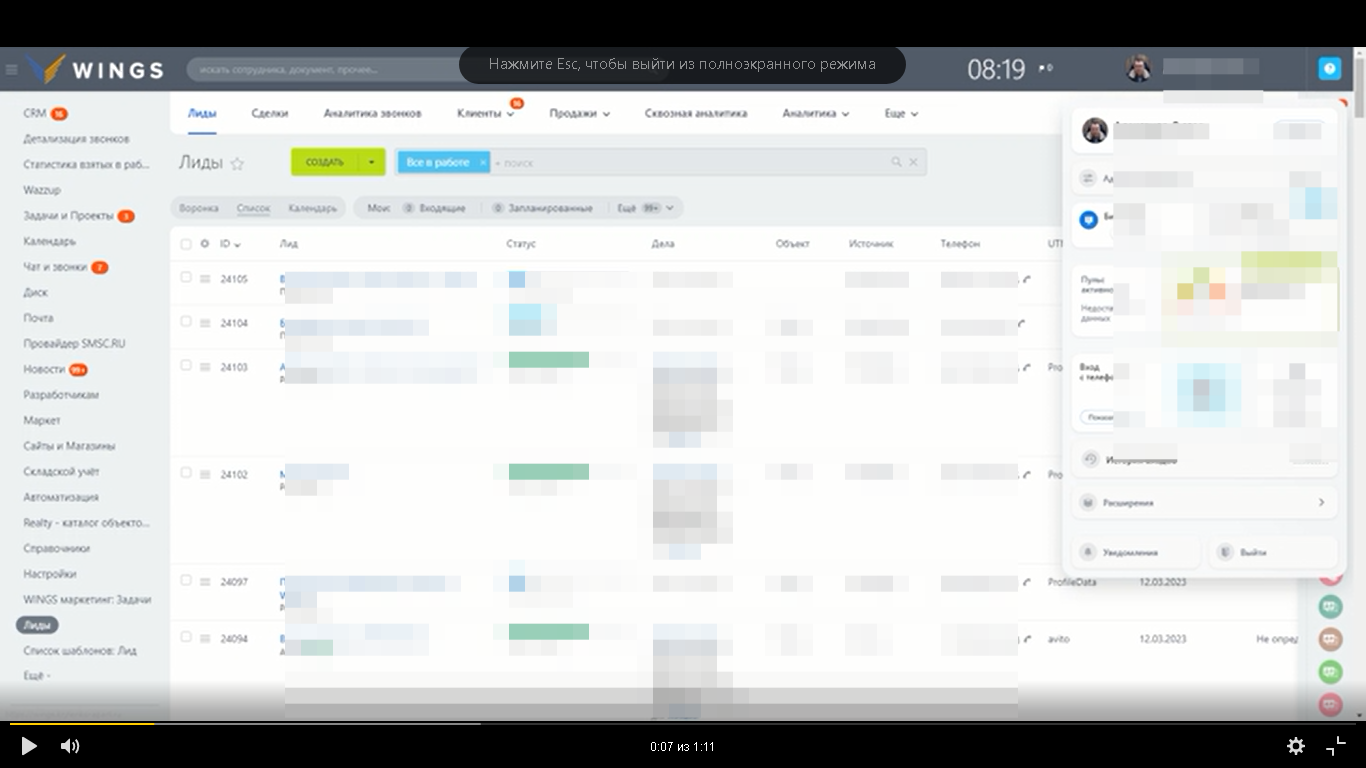Remove the 'Все в работе' filter chip
Image resolution: width=1366 pixels, height=768 pixels.
click(482, 162)
